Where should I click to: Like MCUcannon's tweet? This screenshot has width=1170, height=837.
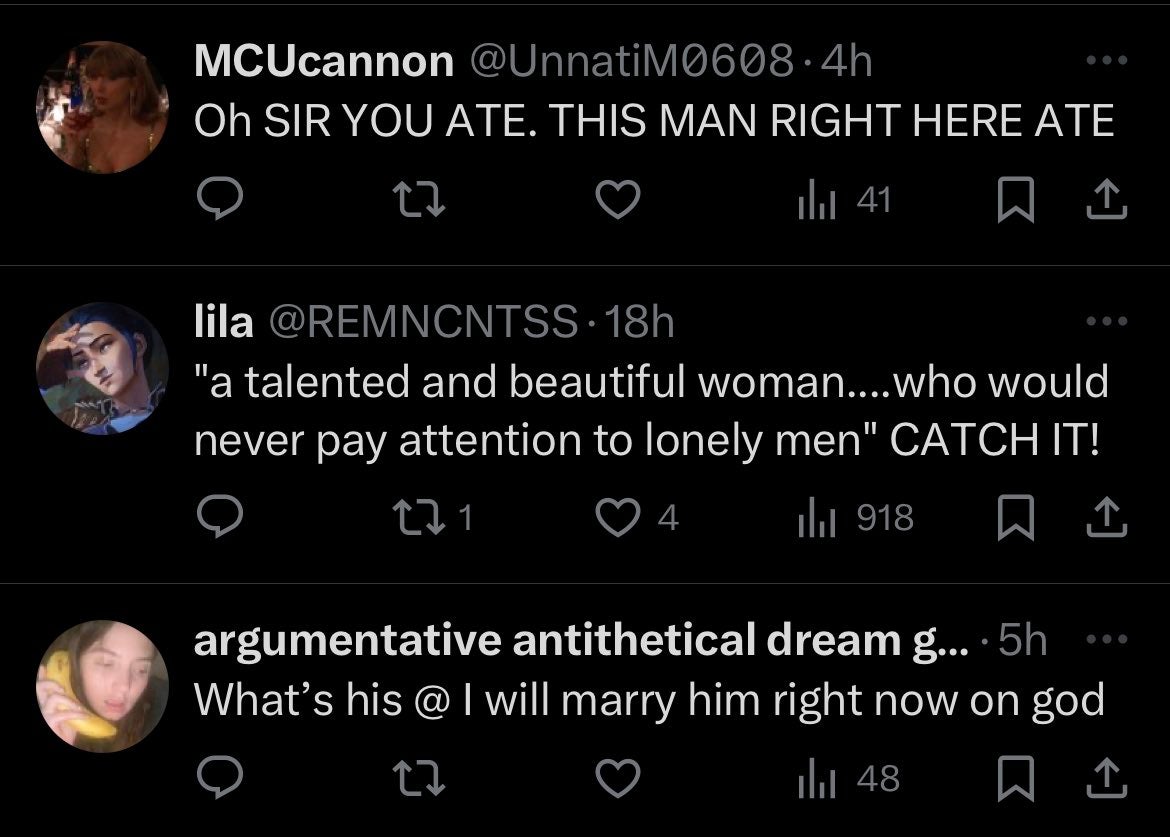[617, 203]
